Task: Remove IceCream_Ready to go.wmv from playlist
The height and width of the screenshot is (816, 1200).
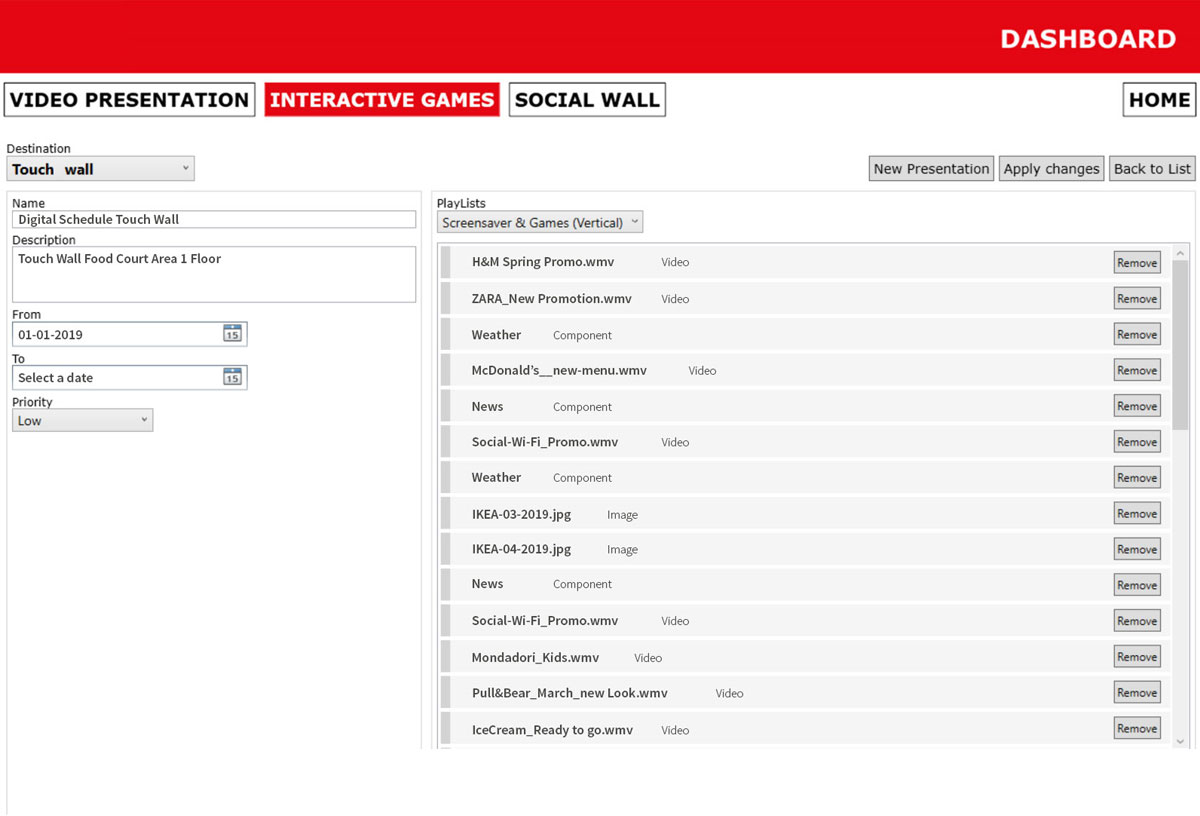Action: click(1137, 729)
